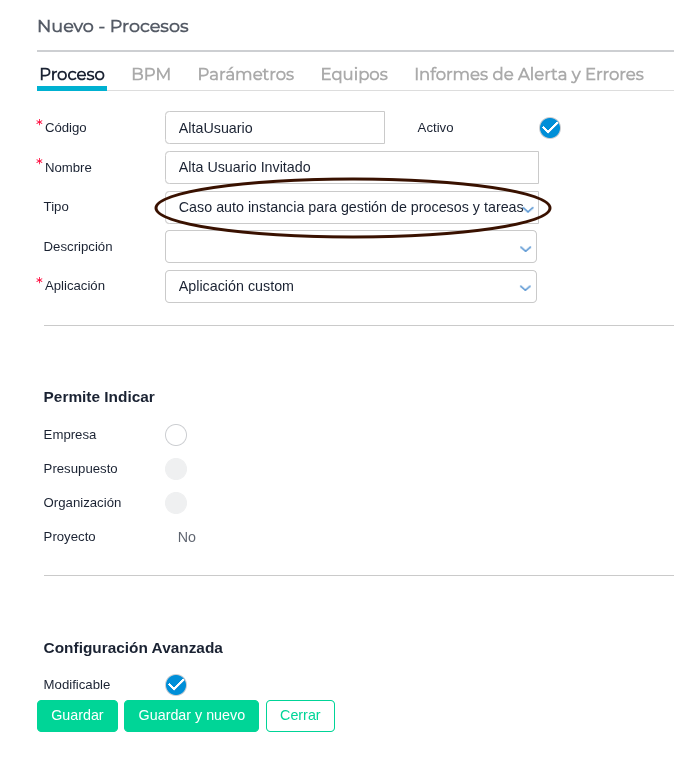Viewport: 674px width, 760px height.
Task: Switch to the BPM tab
Action: (151, 74)
